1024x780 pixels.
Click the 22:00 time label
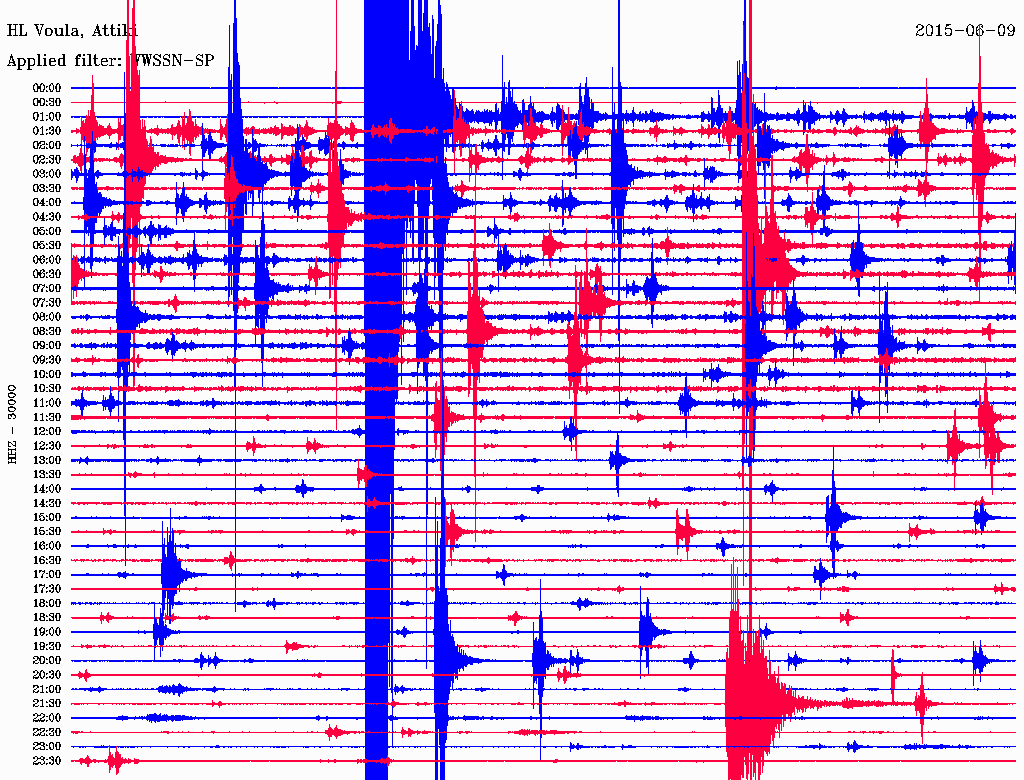tap(47, 718)
